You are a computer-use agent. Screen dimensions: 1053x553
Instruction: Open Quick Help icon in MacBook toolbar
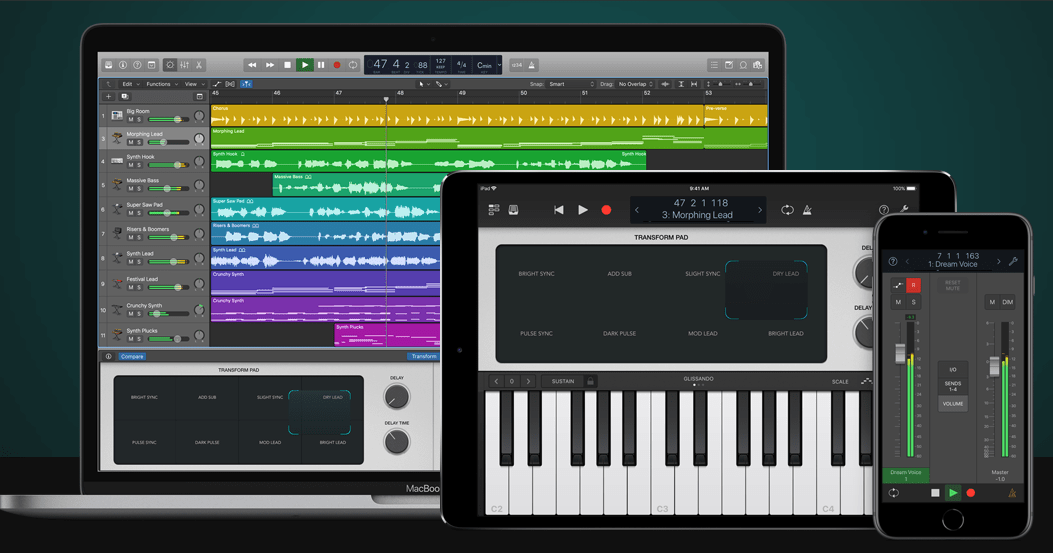point(137,65)
